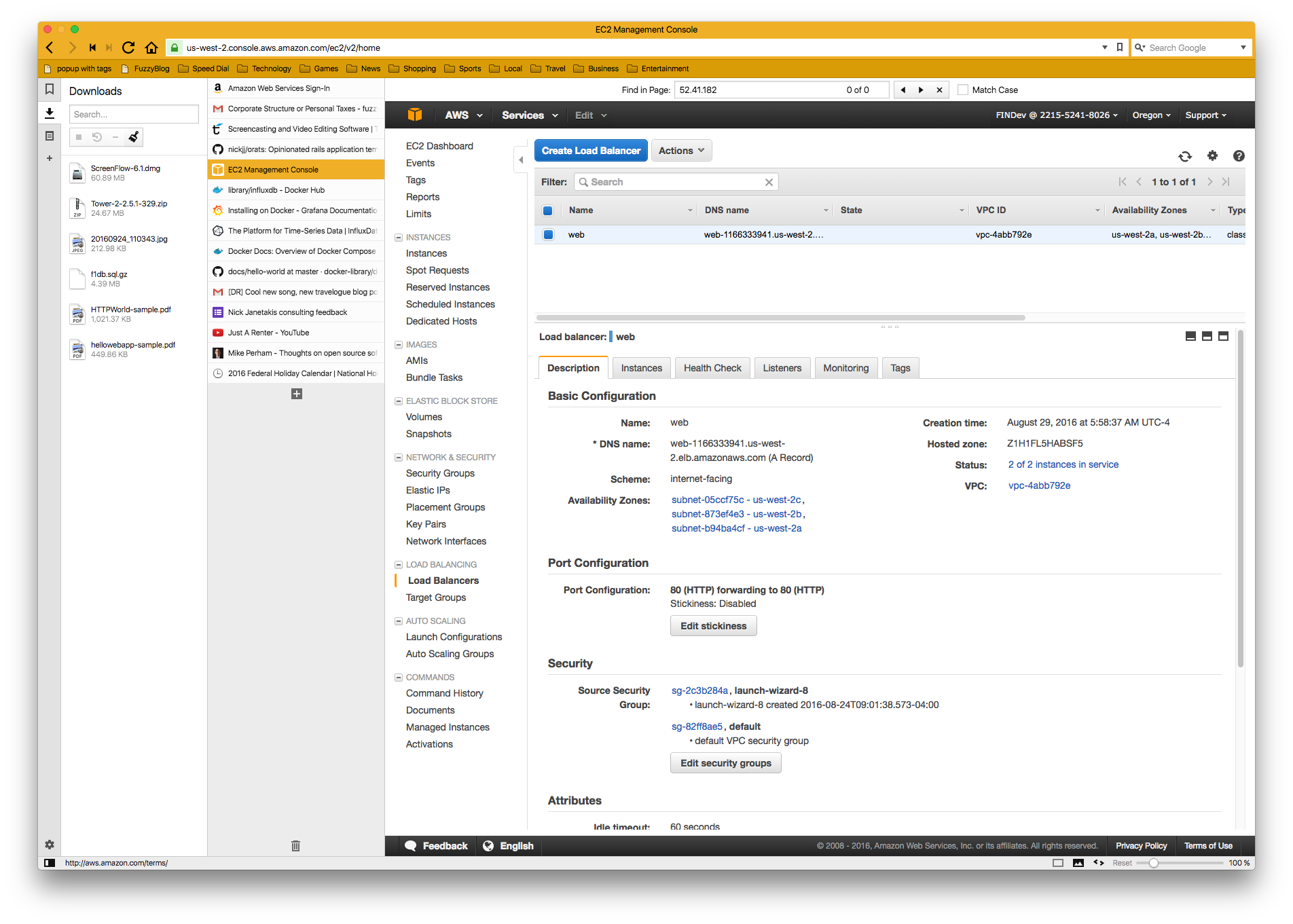Clear downloads with the broom icon
This screenshot has width=1293, height=924.
click(134, 137)
